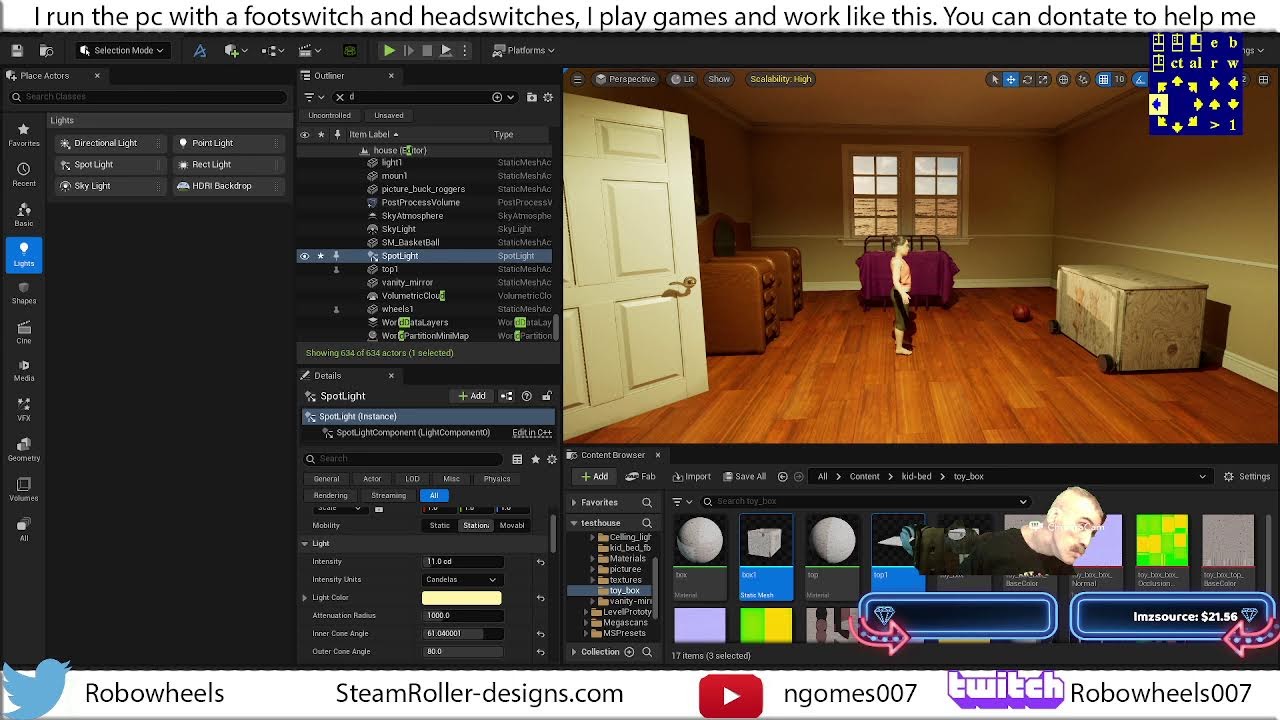Open the Platforms dropdown
Screen dimensions: 1280x720
coord(525,50)
